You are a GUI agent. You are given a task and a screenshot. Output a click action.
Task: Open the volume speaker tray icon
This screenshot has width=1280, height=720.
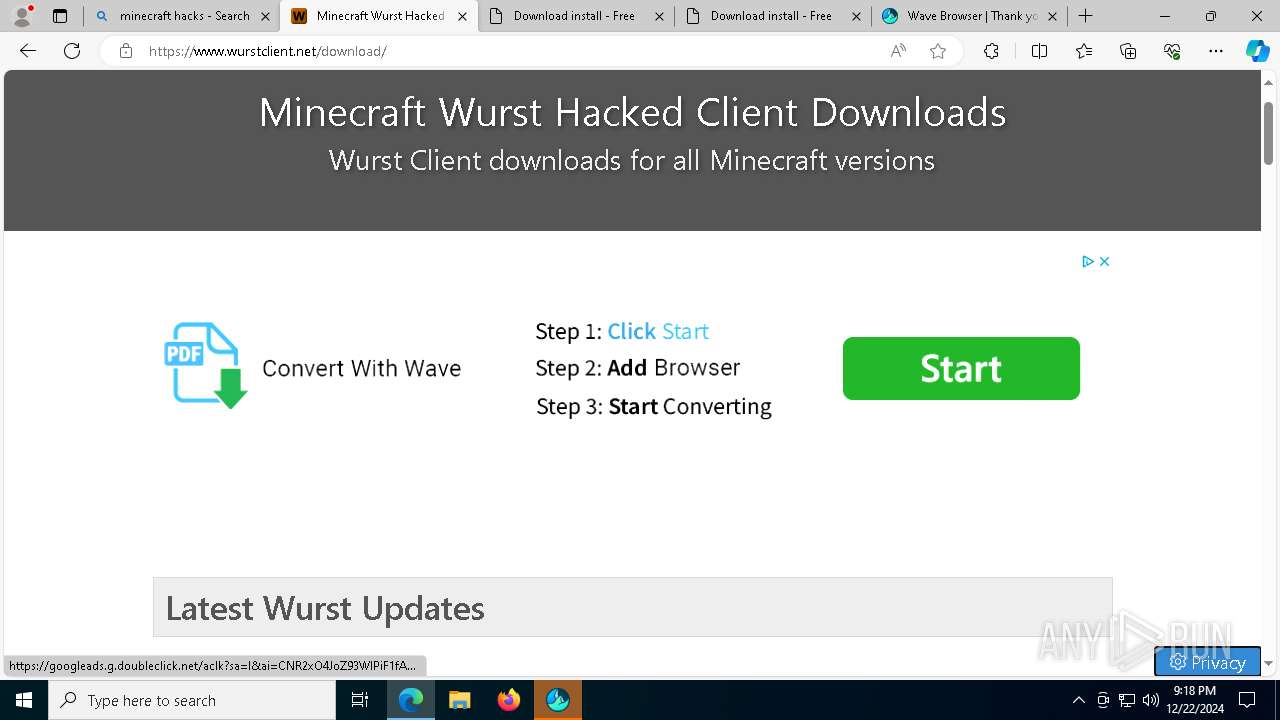point(1150,700)
